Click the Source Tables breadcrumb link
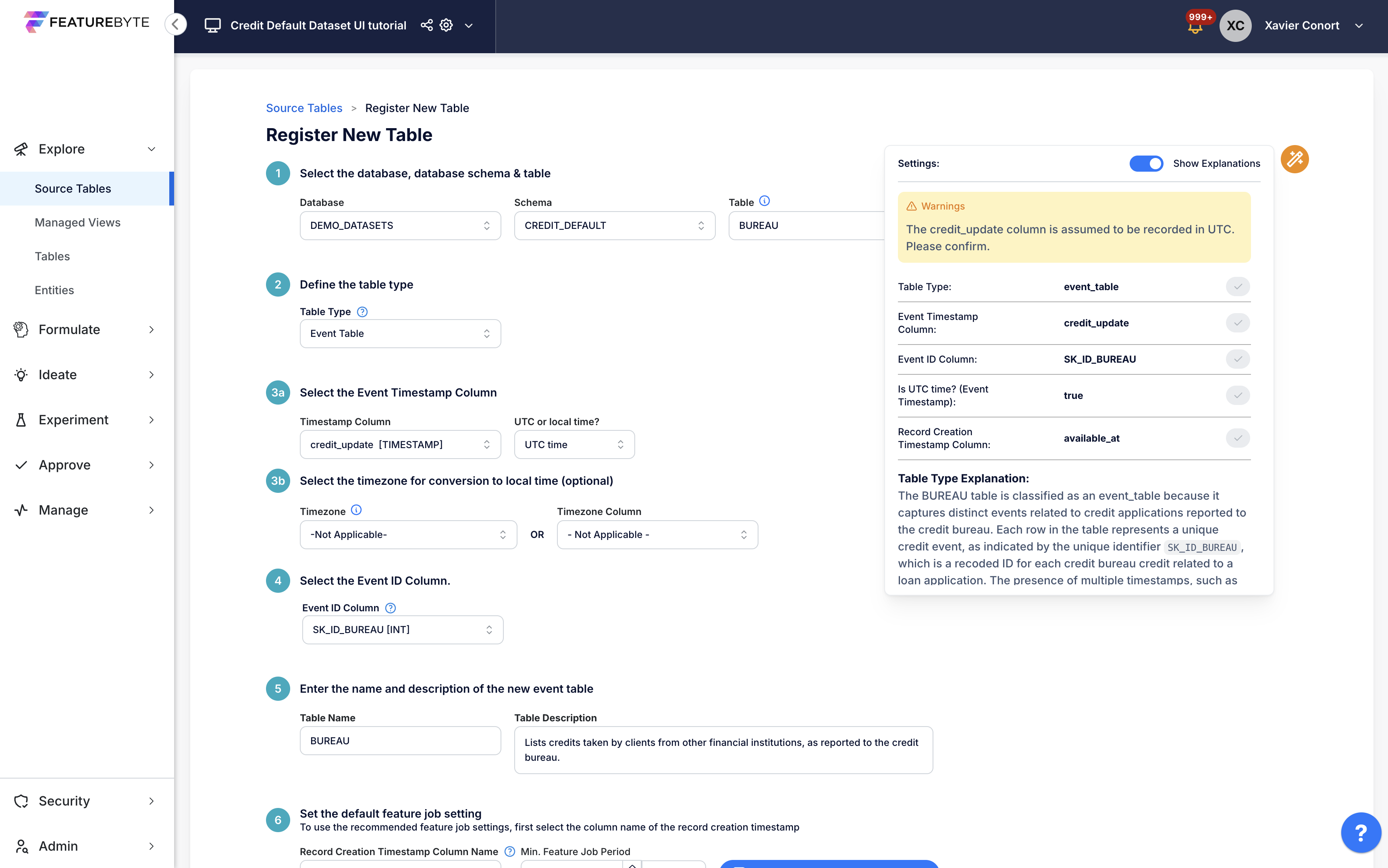 tap(303, 108)
